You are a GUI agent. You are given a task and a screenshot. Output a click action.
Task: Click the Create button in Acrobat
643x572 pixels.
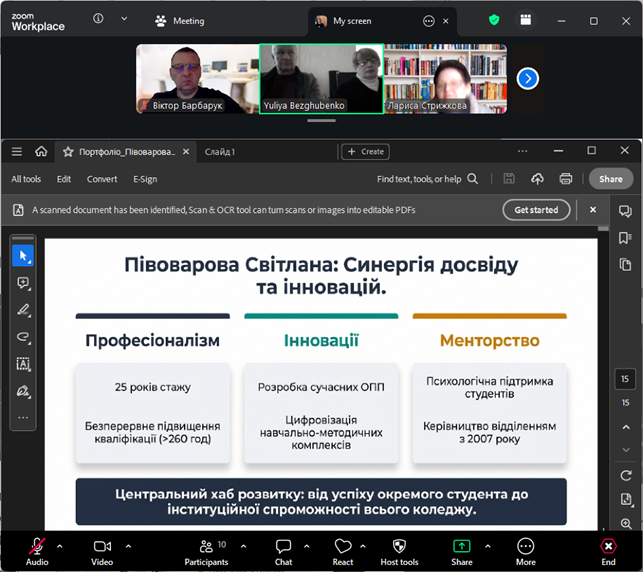[x=365, y=152]
